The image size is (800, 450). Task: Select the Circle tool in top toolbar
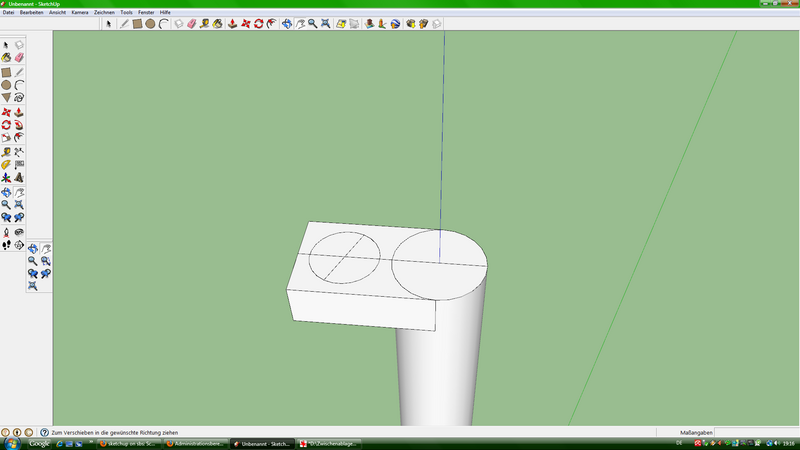150,23
